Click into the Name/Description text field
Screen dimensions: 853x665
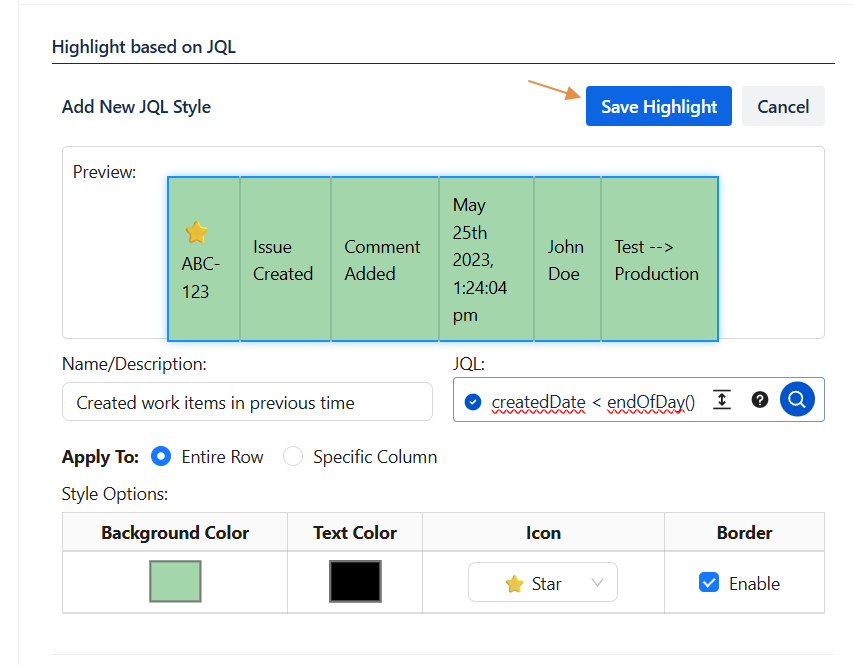pyautogui.click(x=247, y=402)
